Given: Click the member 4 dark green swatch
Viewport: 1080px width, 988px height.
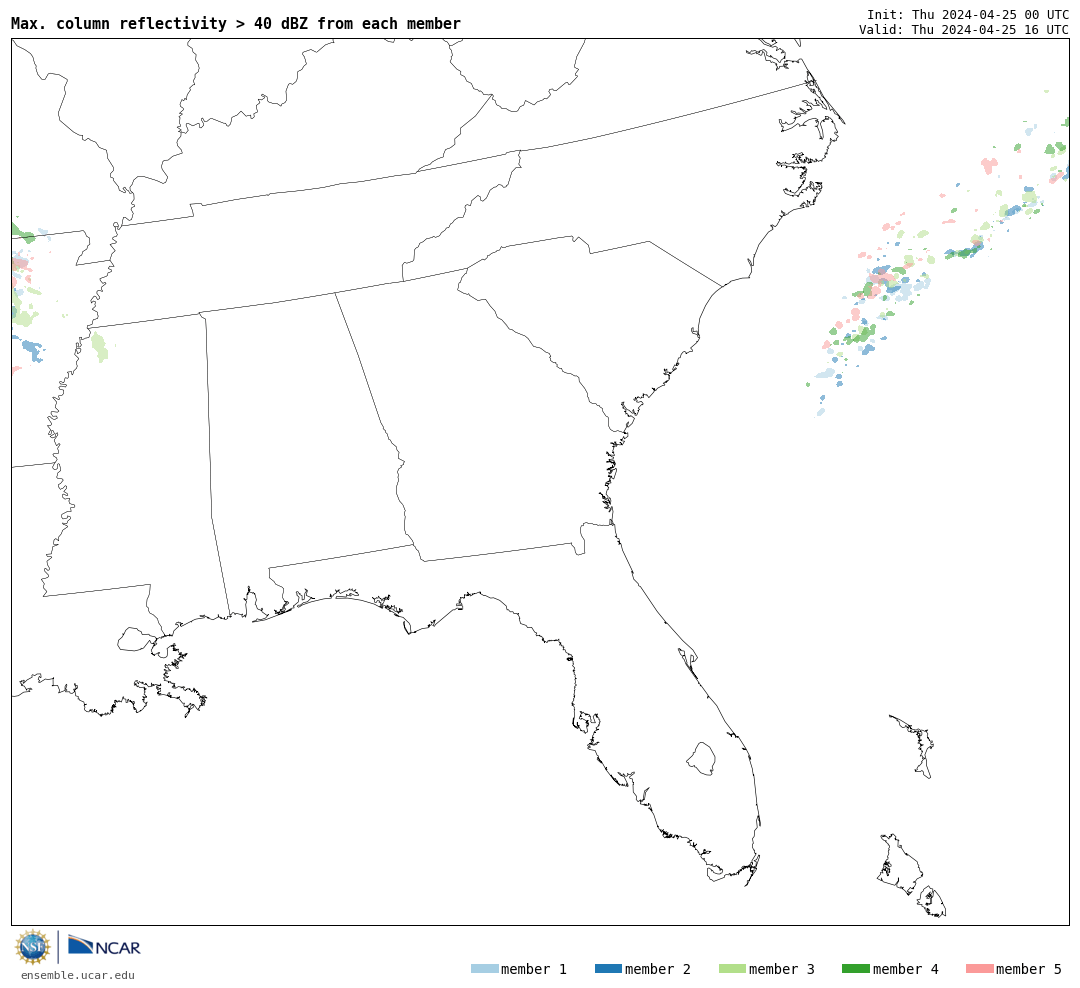Looking at the screenshot, I should pos(856,969).
